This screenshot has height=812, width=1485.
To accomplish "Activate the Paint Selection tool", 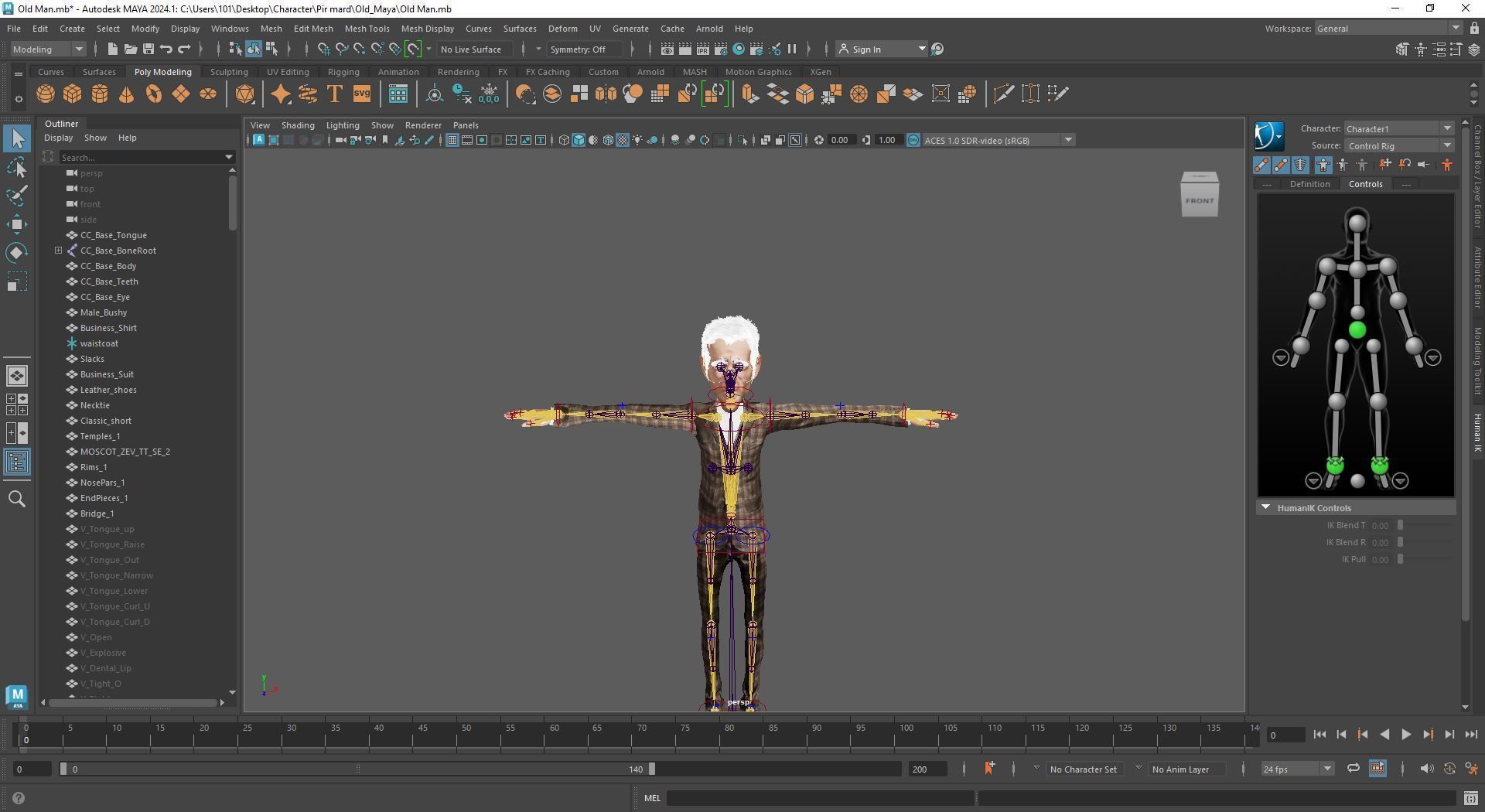I will (17, 196).
